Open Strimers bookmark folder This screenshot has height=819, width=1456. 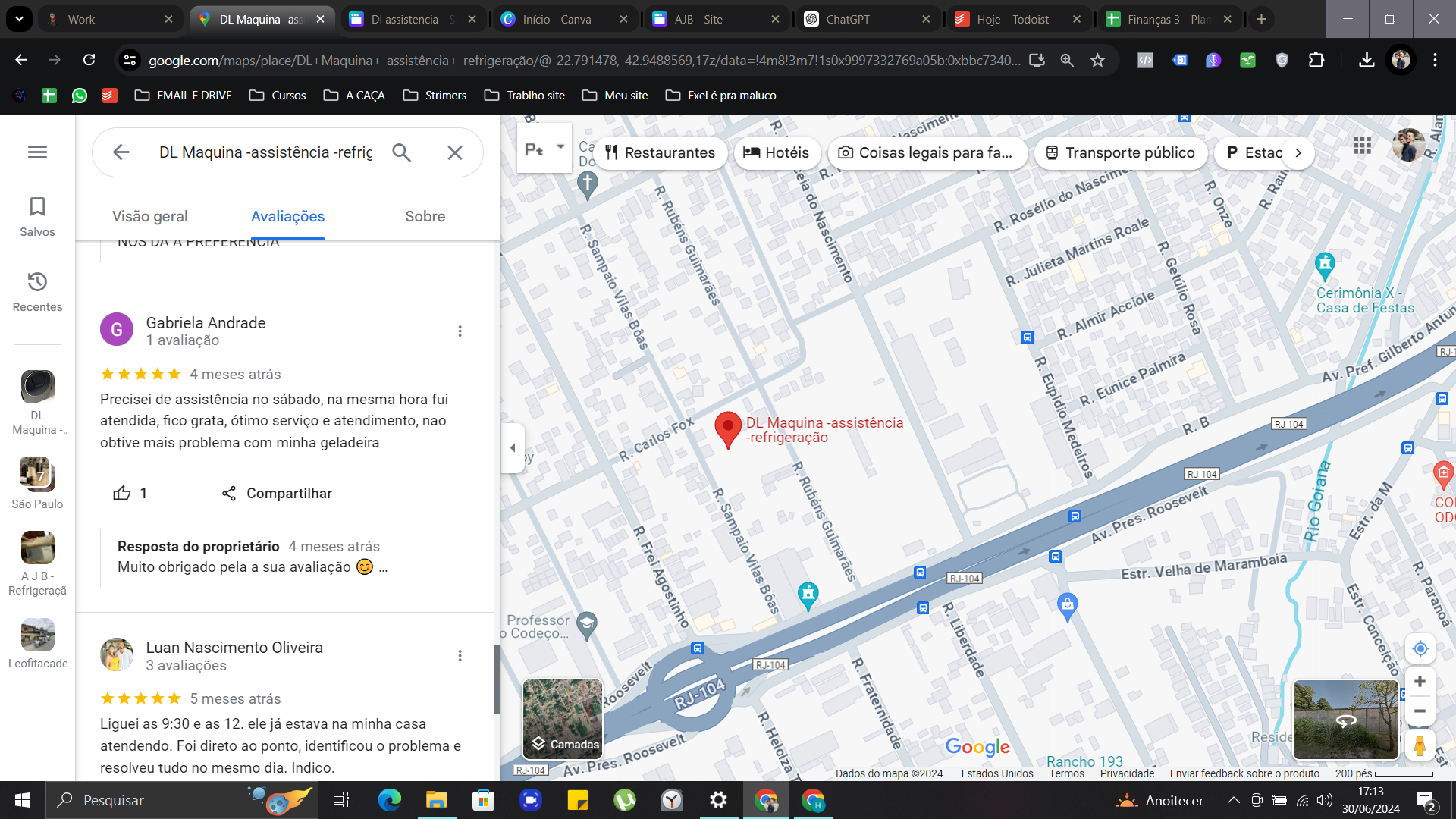pyautogui.click(x=435, y=96)
